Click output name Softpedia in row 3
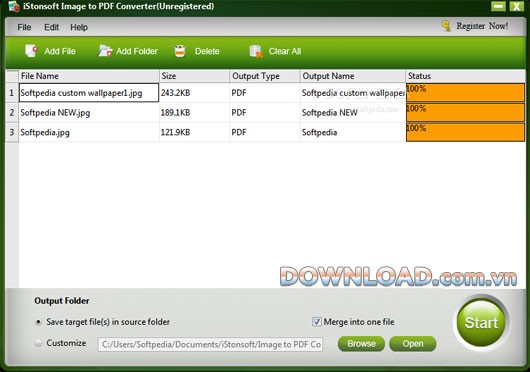Screen dimensions: 530x372 (353, 132)
